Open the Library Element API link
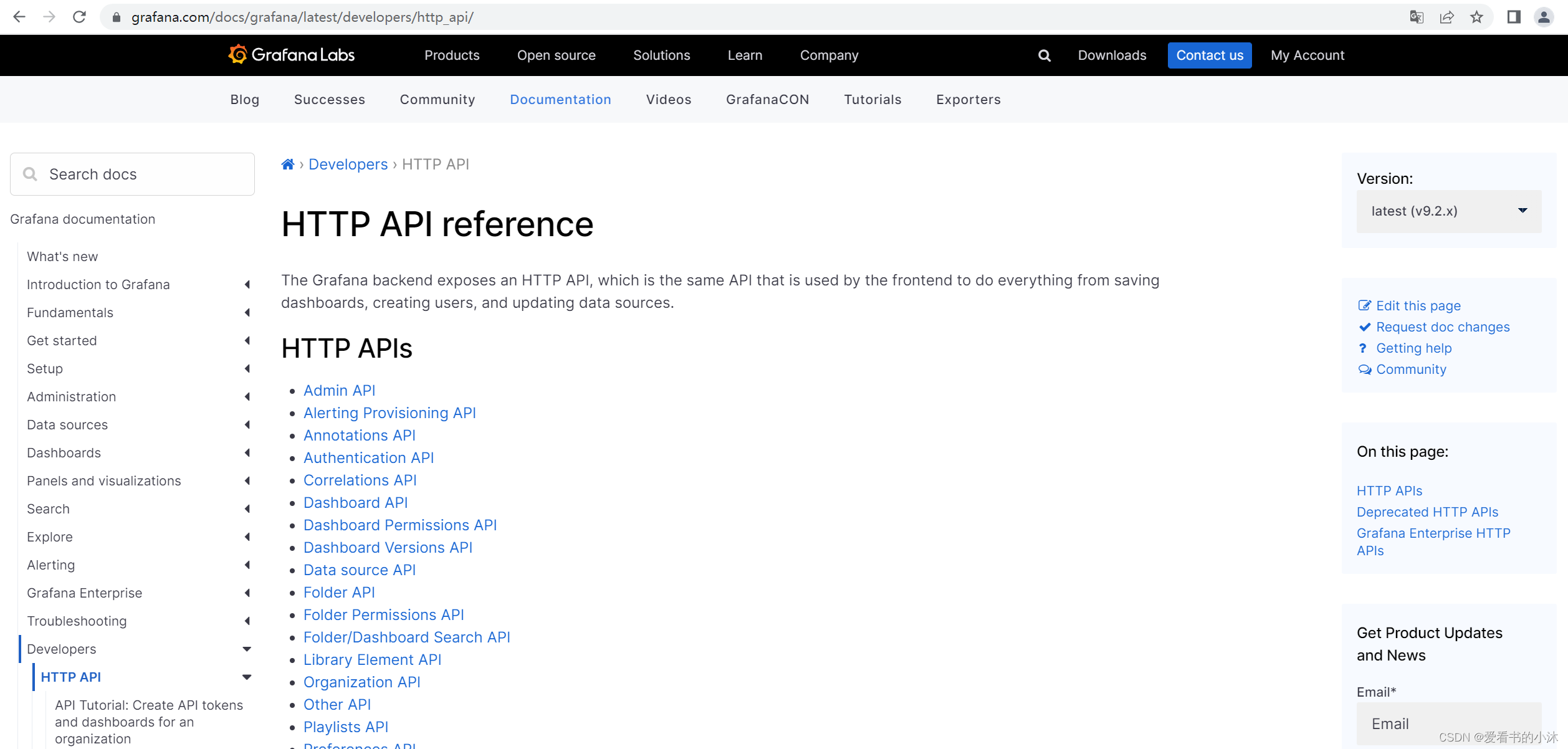This screenshot has height=749, width=1568. tap(372, 660)
